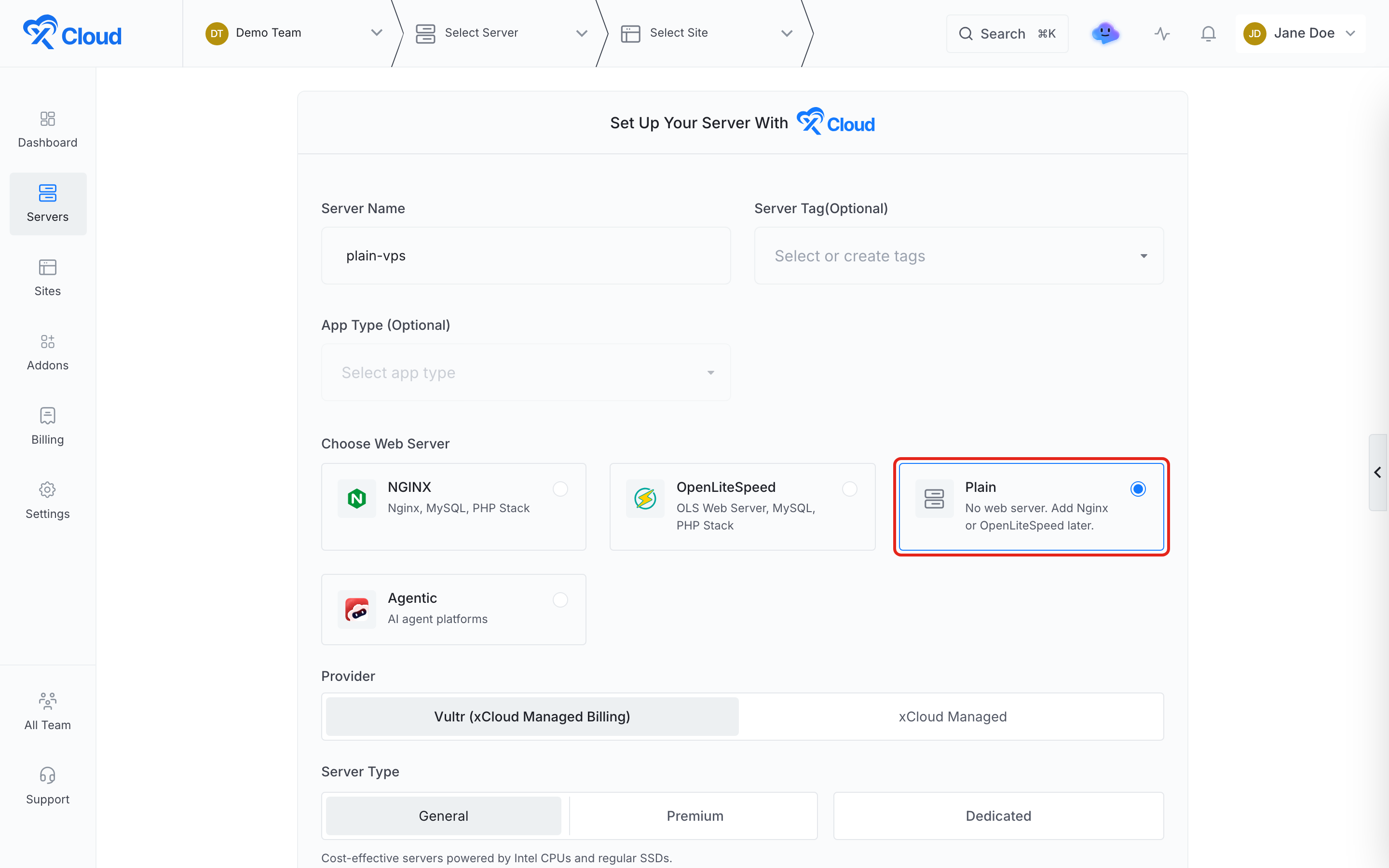This screenshot has width=1389, height=868.
Task: Click the Agentic platform icon
Action: 356,609
